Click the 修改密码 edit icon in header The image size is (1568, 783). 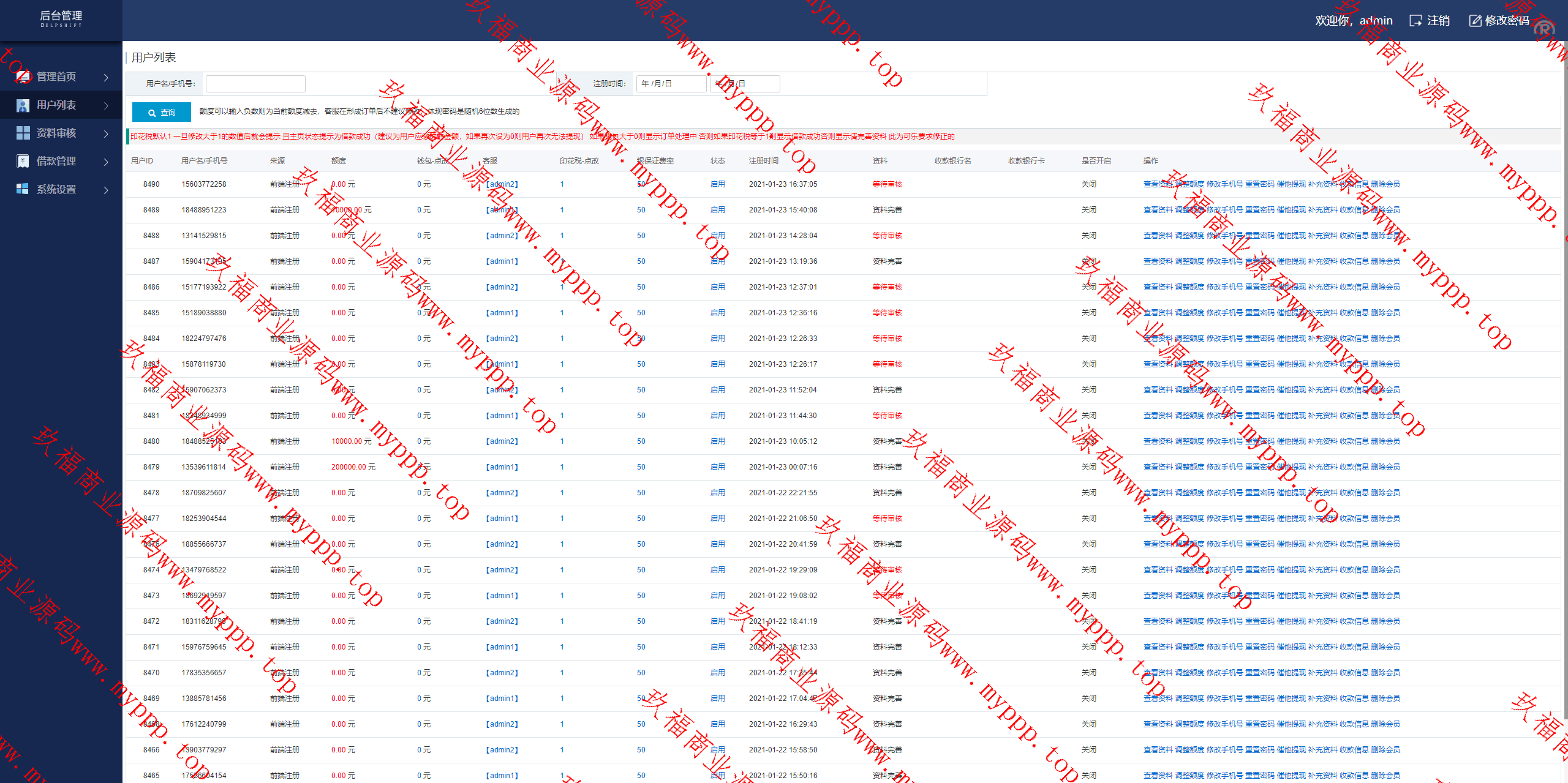point(1475,21)
